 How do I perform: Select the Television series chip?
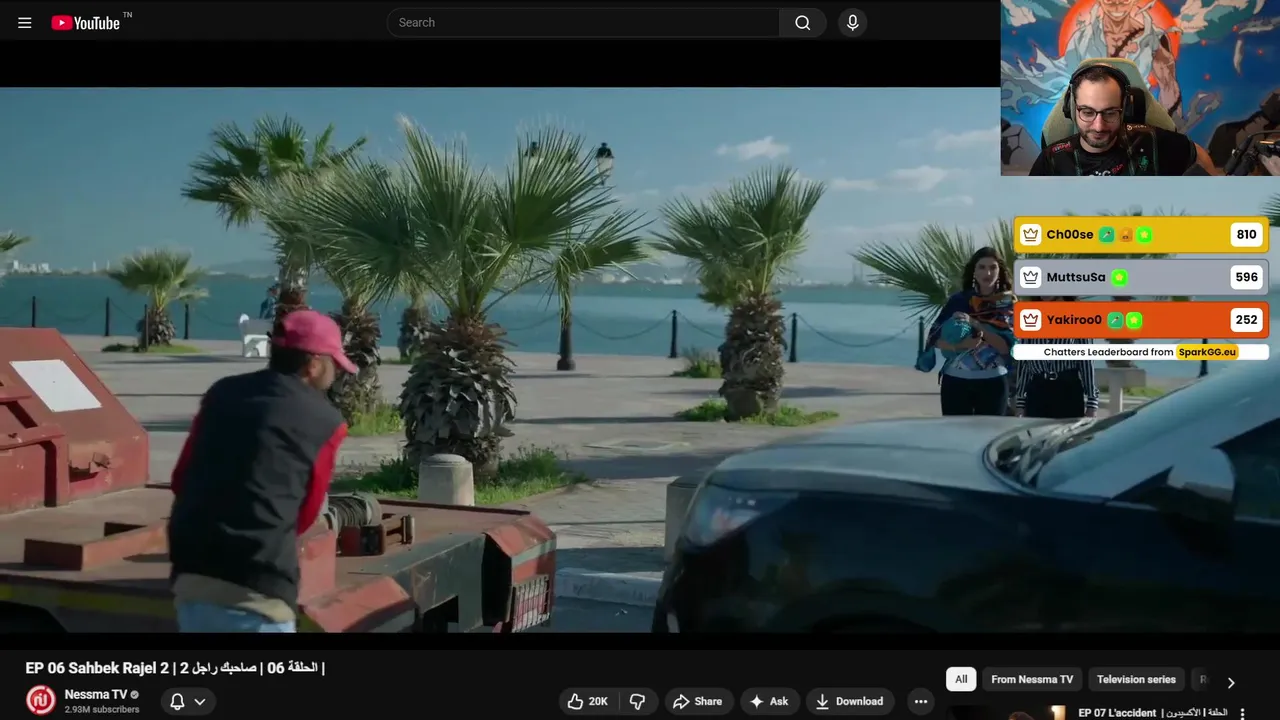click(x=1136, y=679)
